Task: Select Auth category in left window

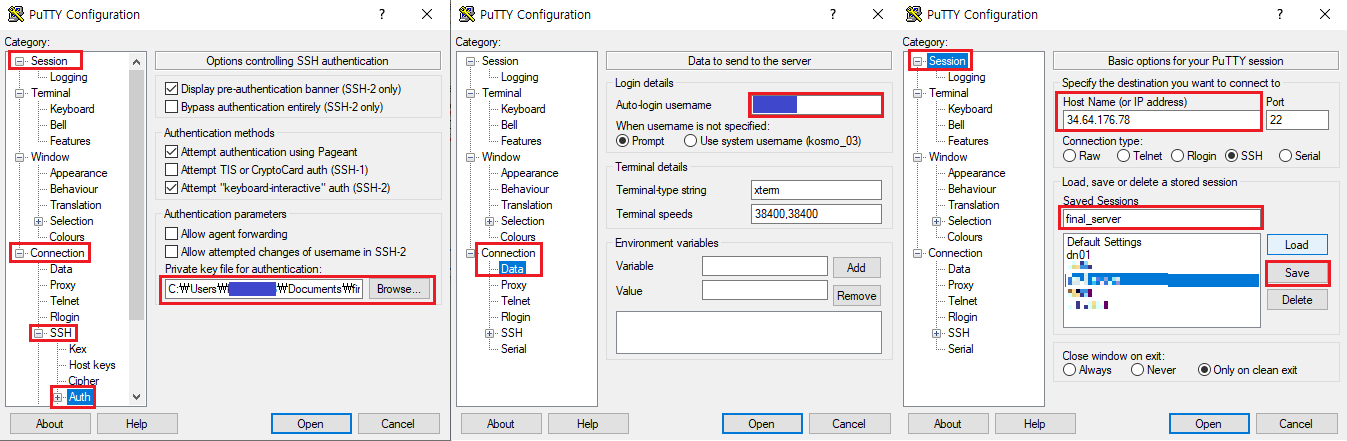Action: click(80, 397)
